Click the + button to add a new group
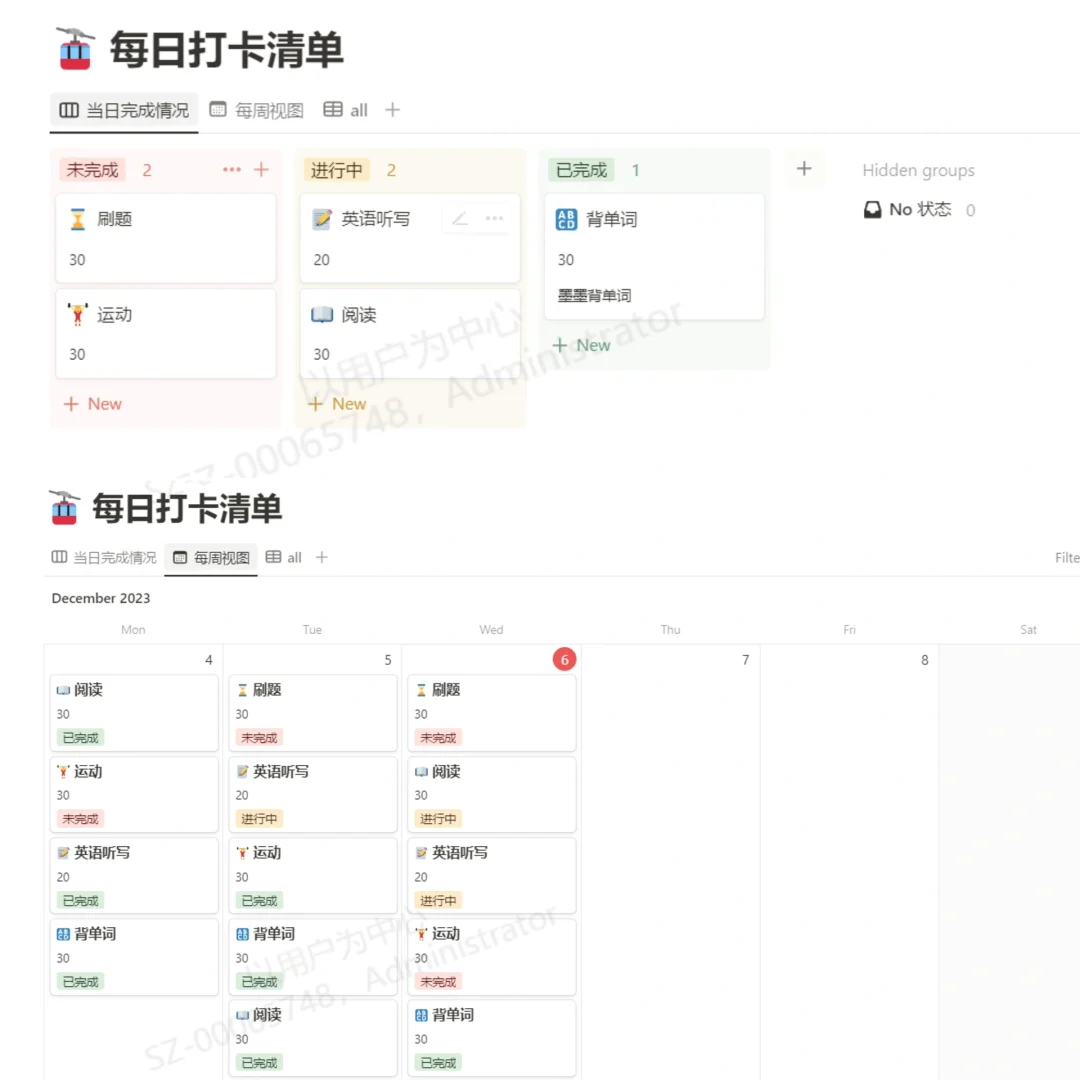The image size is (1080, 1080). tap(805, 169)
